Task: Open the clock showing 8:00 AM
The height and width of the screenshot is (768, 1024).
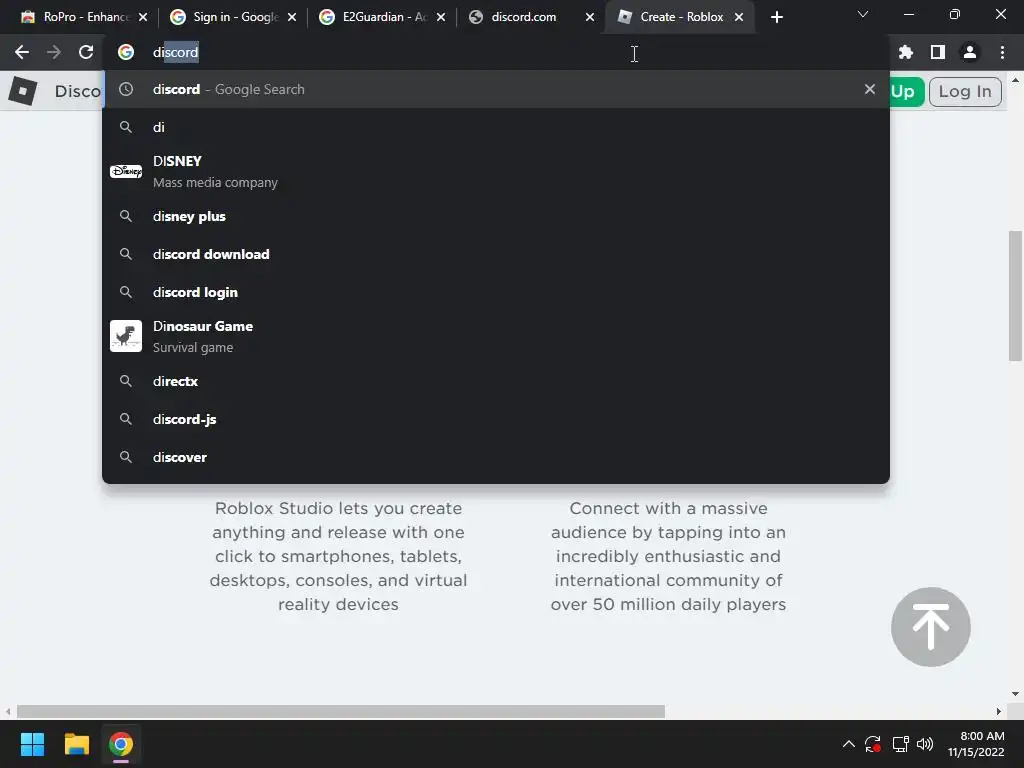Action: [x=976, y=744]
